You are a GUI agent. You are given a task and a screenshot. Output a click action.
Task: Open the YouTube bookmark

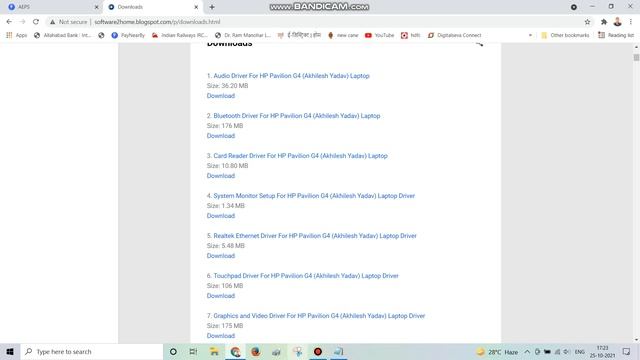pyautogui.click(x=380, y=36)
